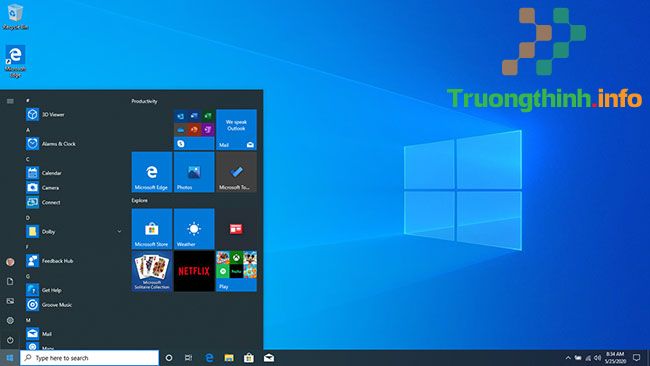Click the Power icon in Start sidebar
This screenshot has width=650, height=366.
(x=10, y=340)
